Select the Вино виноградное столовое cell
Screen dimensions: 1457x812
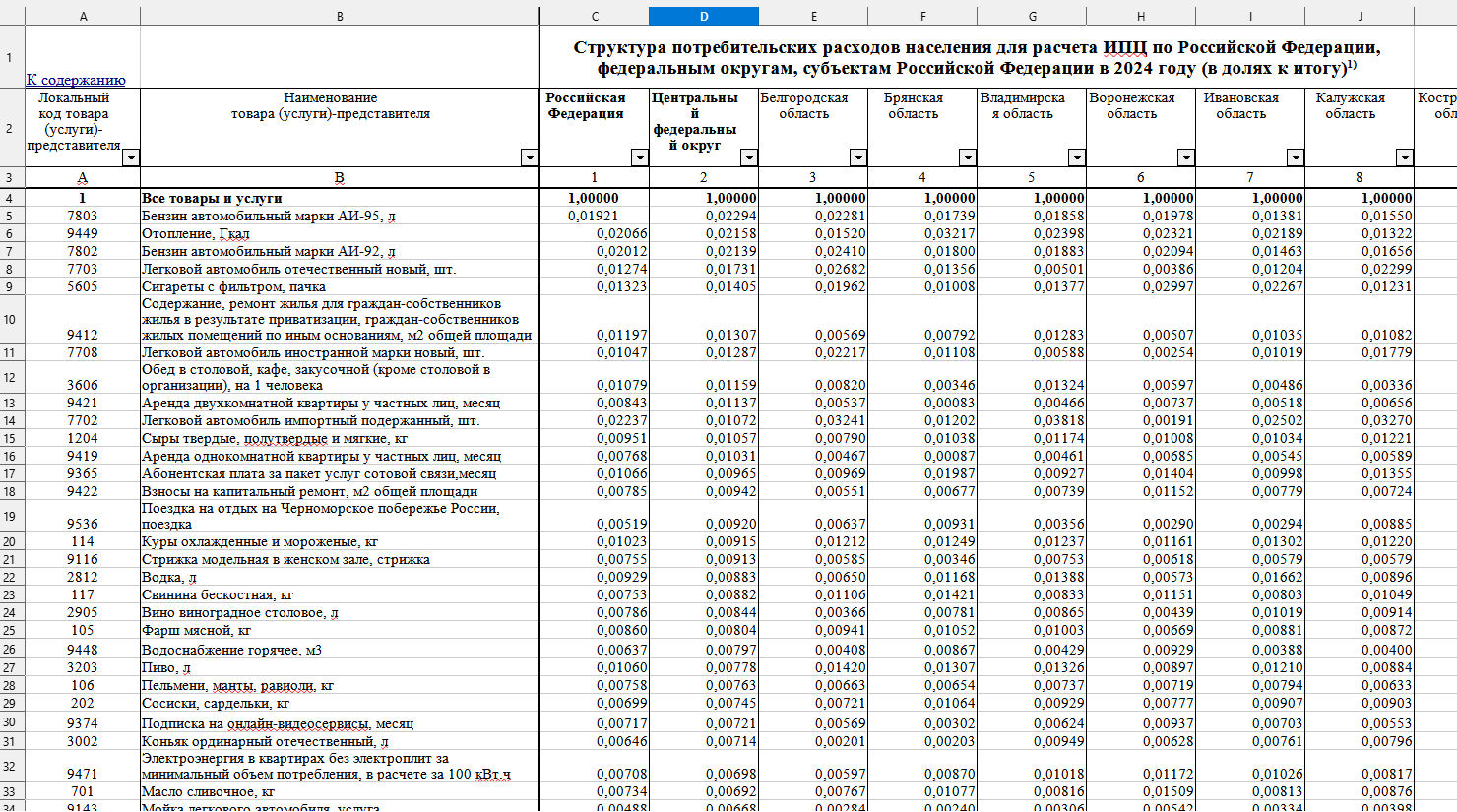click(340, 612)
